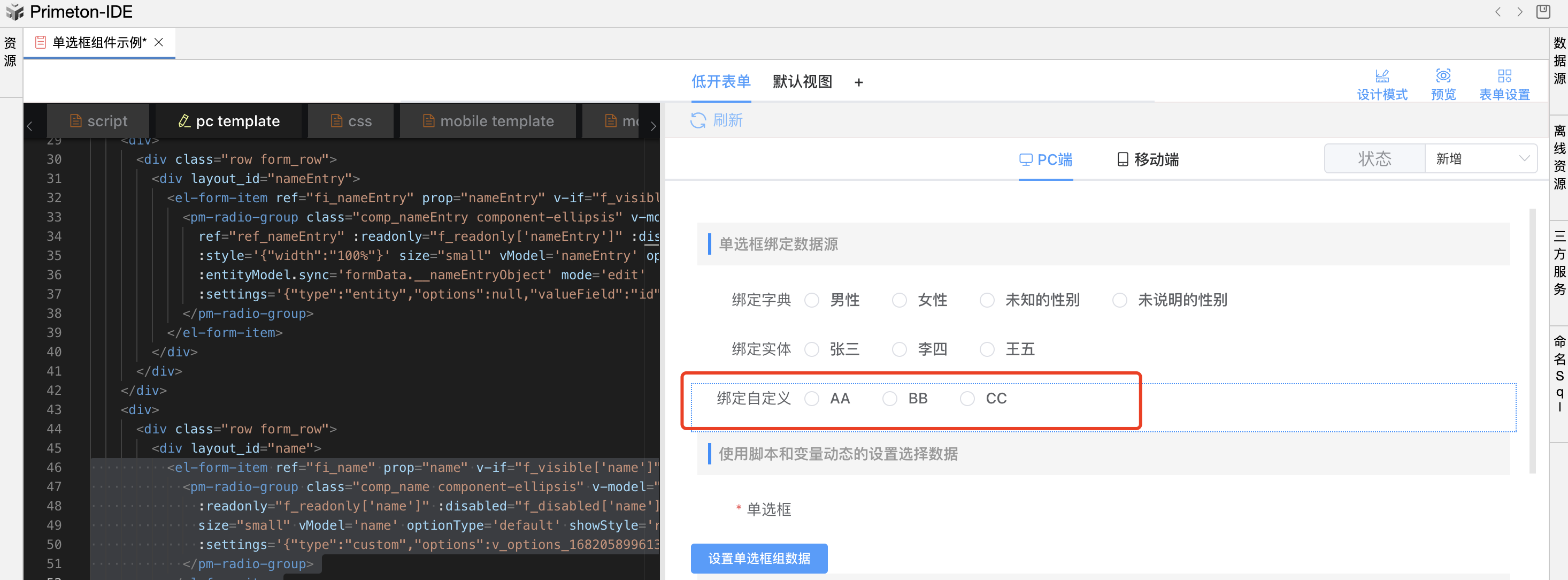Viewport: 1568px width, 580px height.
Task: Navigate forward with the right arrow icon
Action: 1520,12
